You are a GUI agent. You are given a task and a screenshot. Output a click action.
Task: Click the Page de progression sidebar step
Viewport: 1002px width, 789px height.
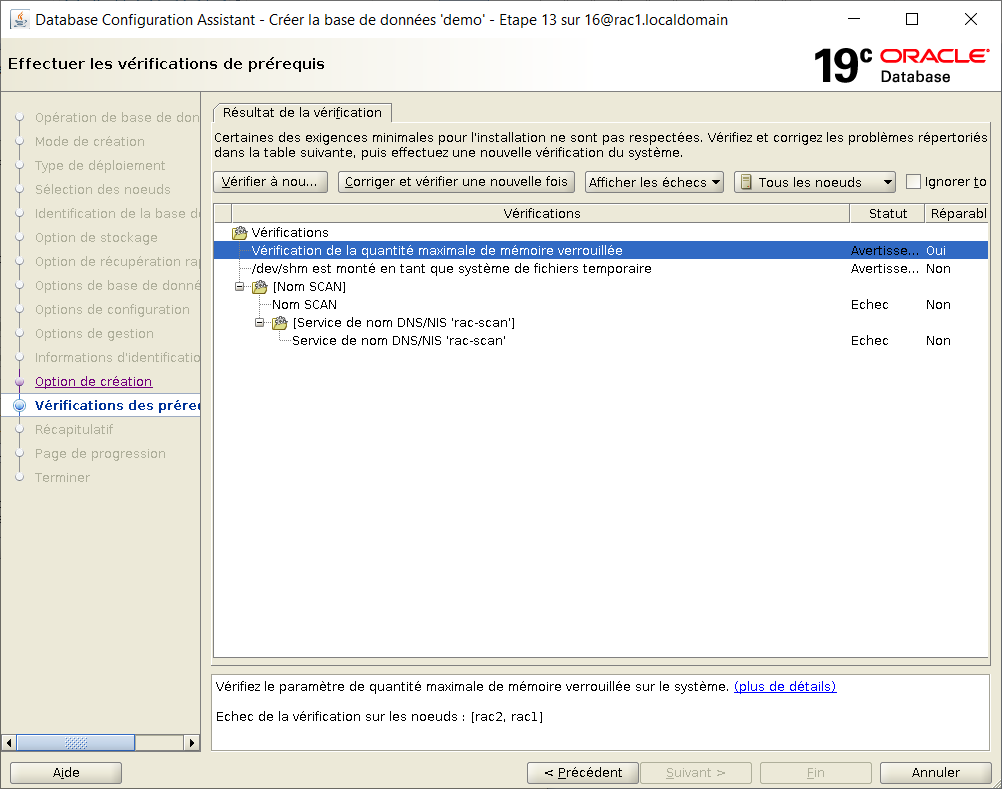[100, 454]
